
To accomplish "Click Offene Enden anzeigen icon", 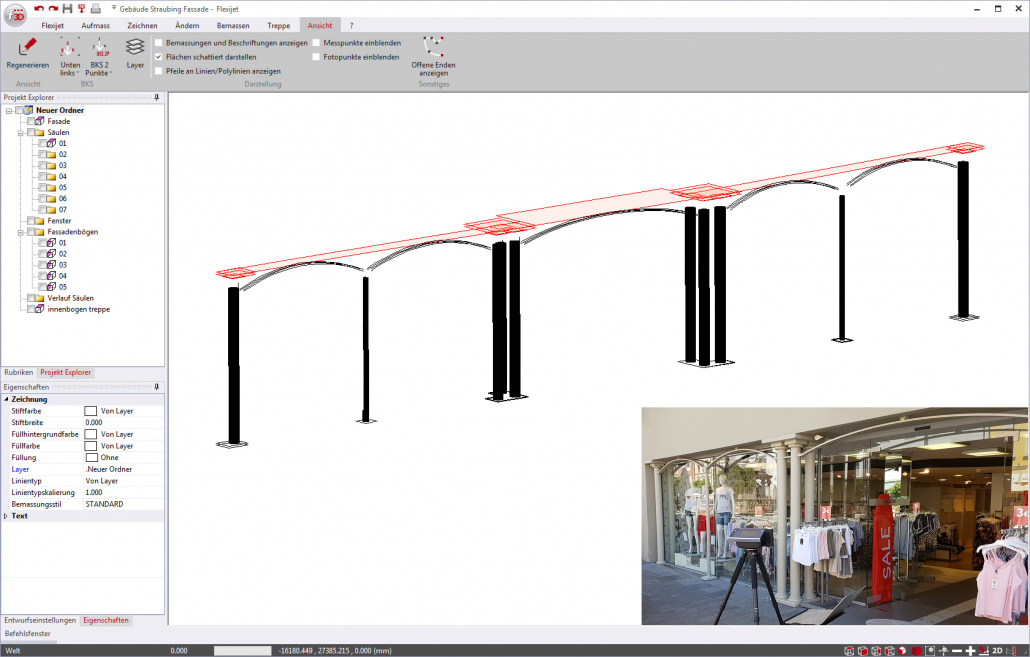I will [x=433, y=48].
